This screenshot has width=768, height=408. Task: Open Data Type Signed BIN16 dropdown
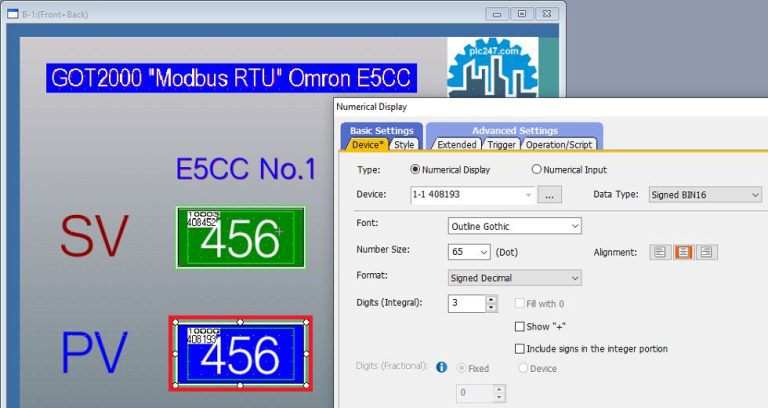pyautogui.click(x=755, y=195)
